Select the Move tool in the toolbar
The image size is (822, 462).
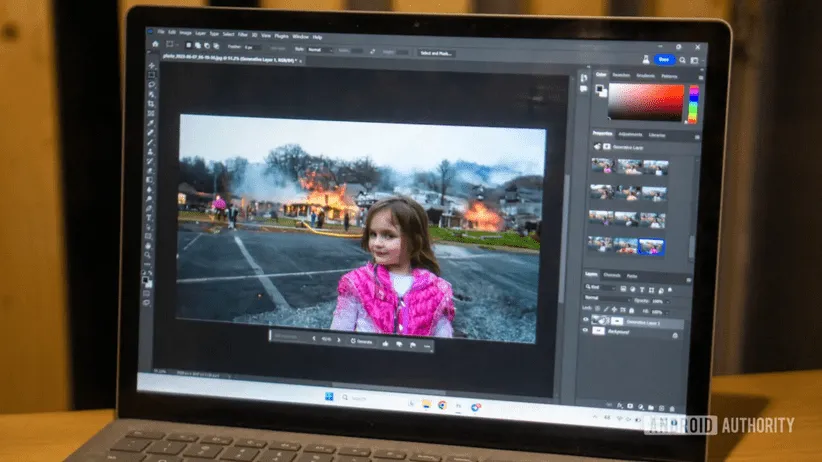tap(152, 64)
